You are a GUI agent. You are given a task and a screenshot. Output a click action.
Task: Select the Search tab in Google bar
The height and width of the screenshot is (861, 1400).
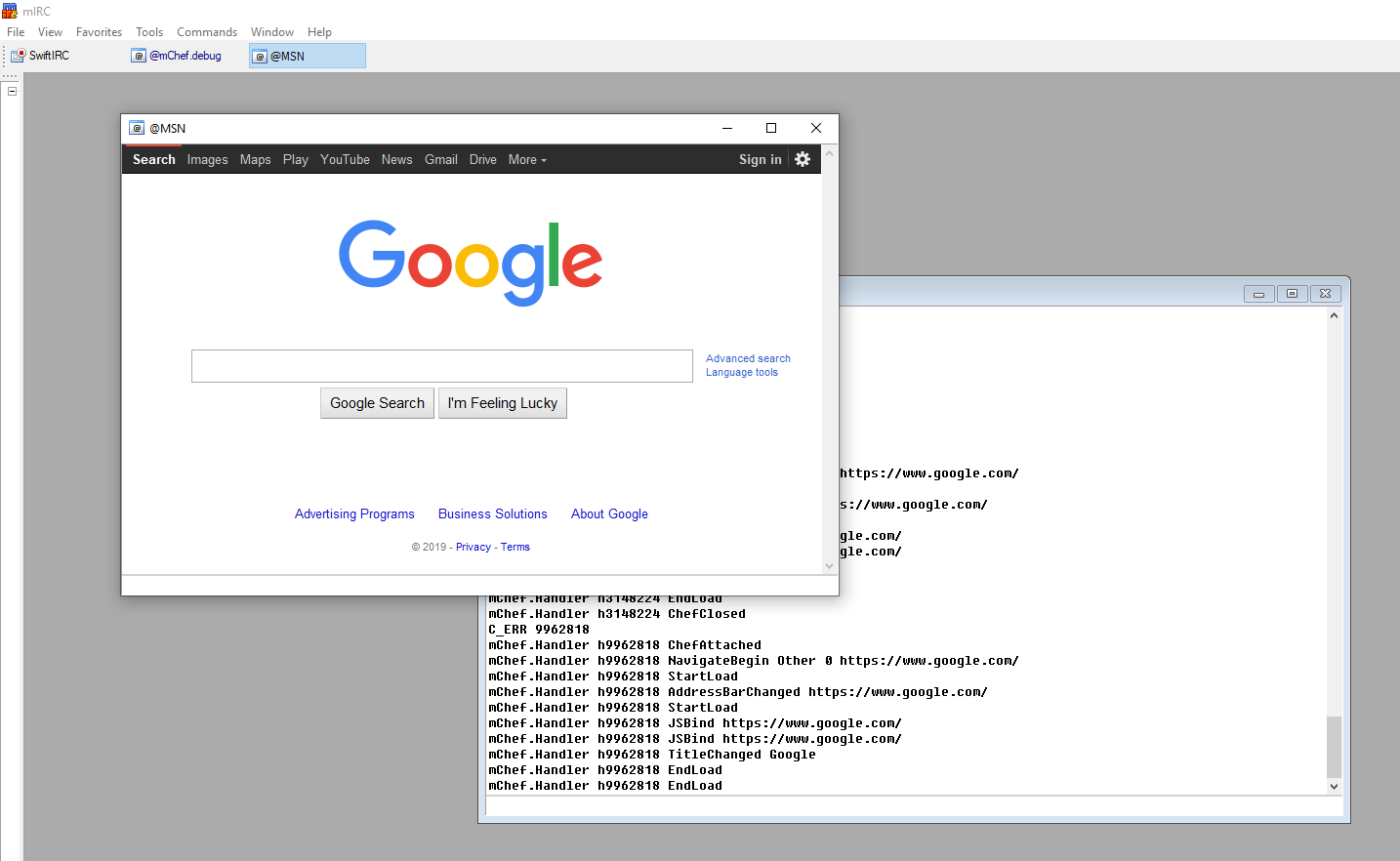click(x=154, y=159)
